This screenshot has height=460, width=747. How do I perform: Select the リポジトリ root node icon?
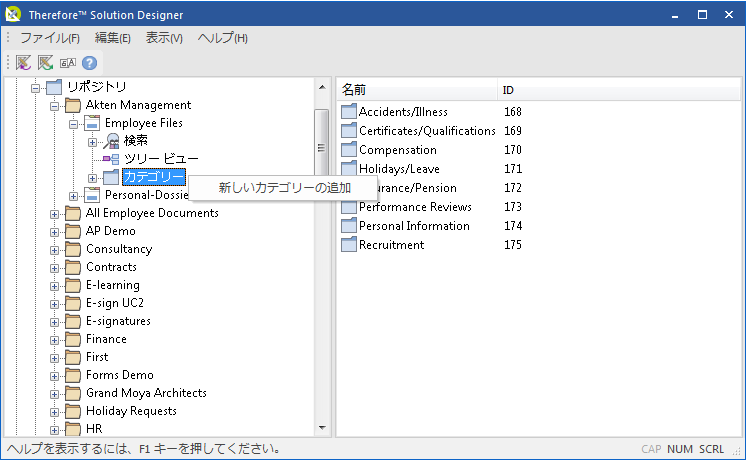pyautogui.click(x=54, y=87)
